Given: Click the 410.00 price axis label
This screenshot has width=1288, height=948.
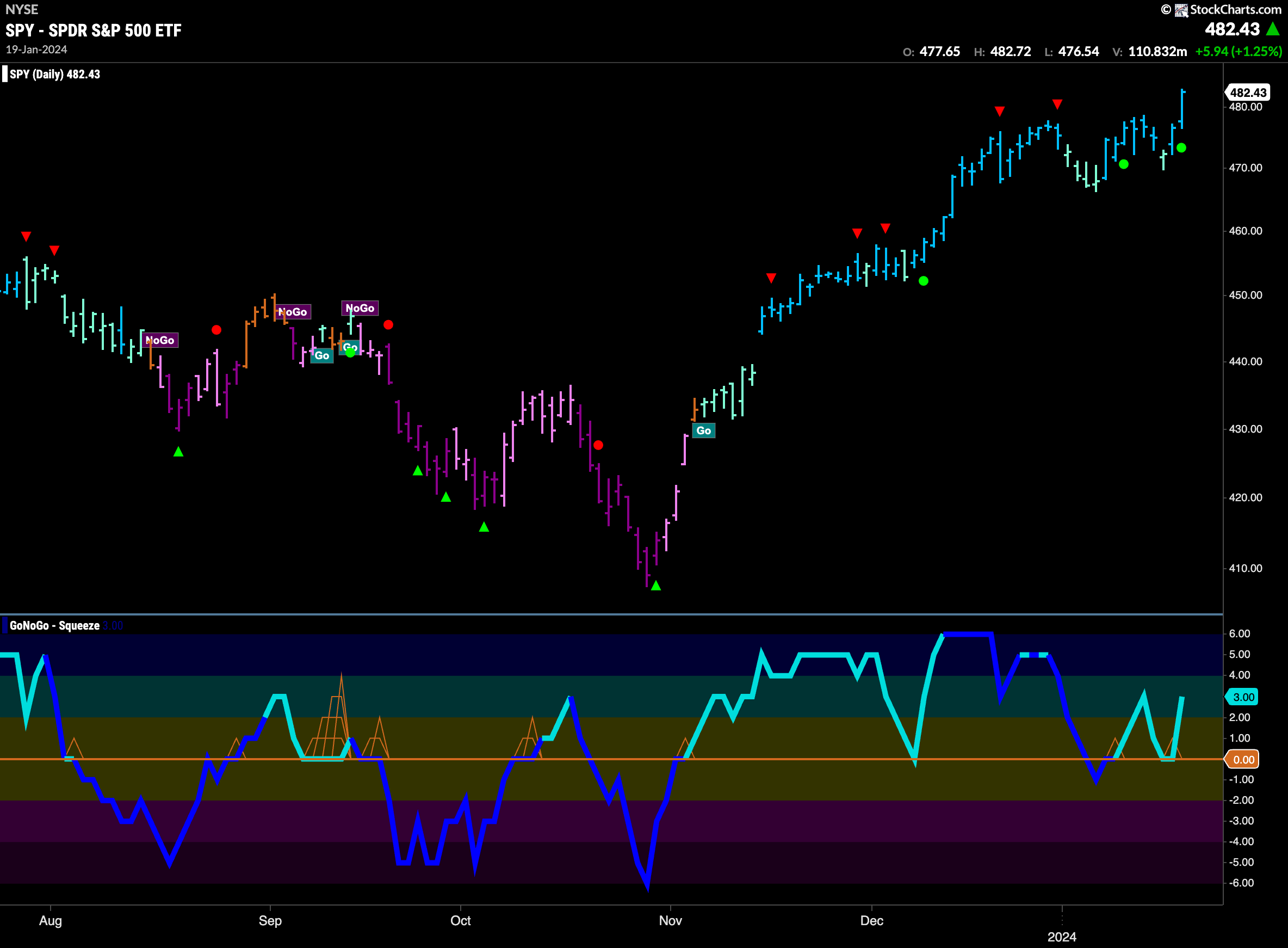Looking at the screenshot, I should click(x=1246, y=569).
